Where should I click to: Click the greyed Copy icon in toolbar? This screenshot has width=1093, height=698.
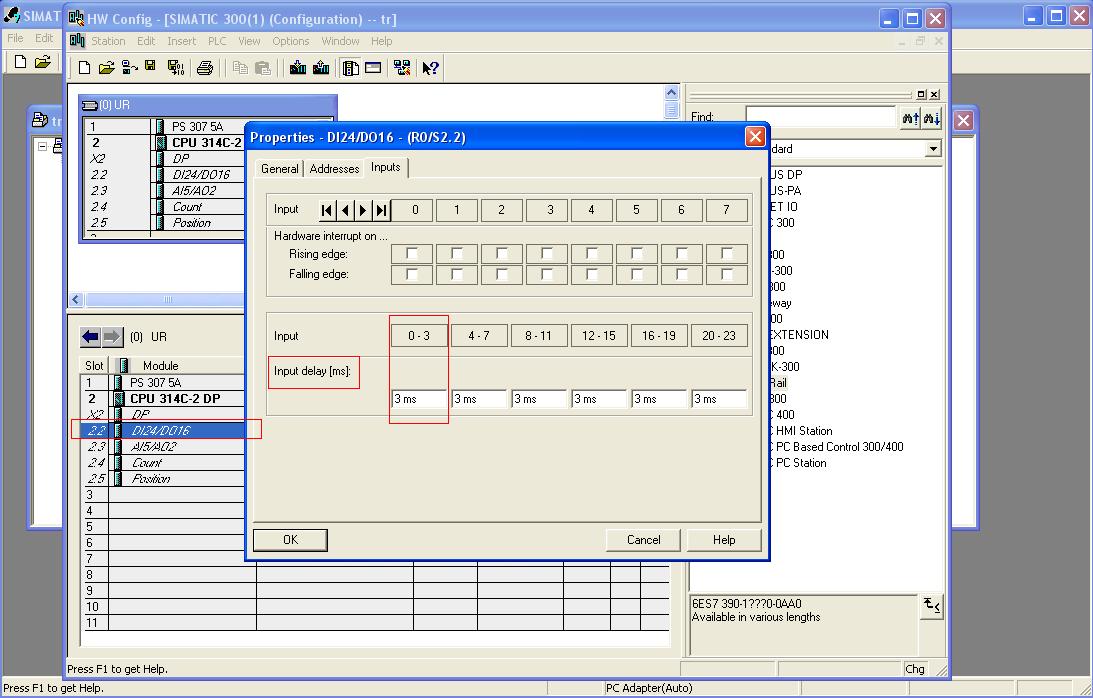click(x=240, y=68)
